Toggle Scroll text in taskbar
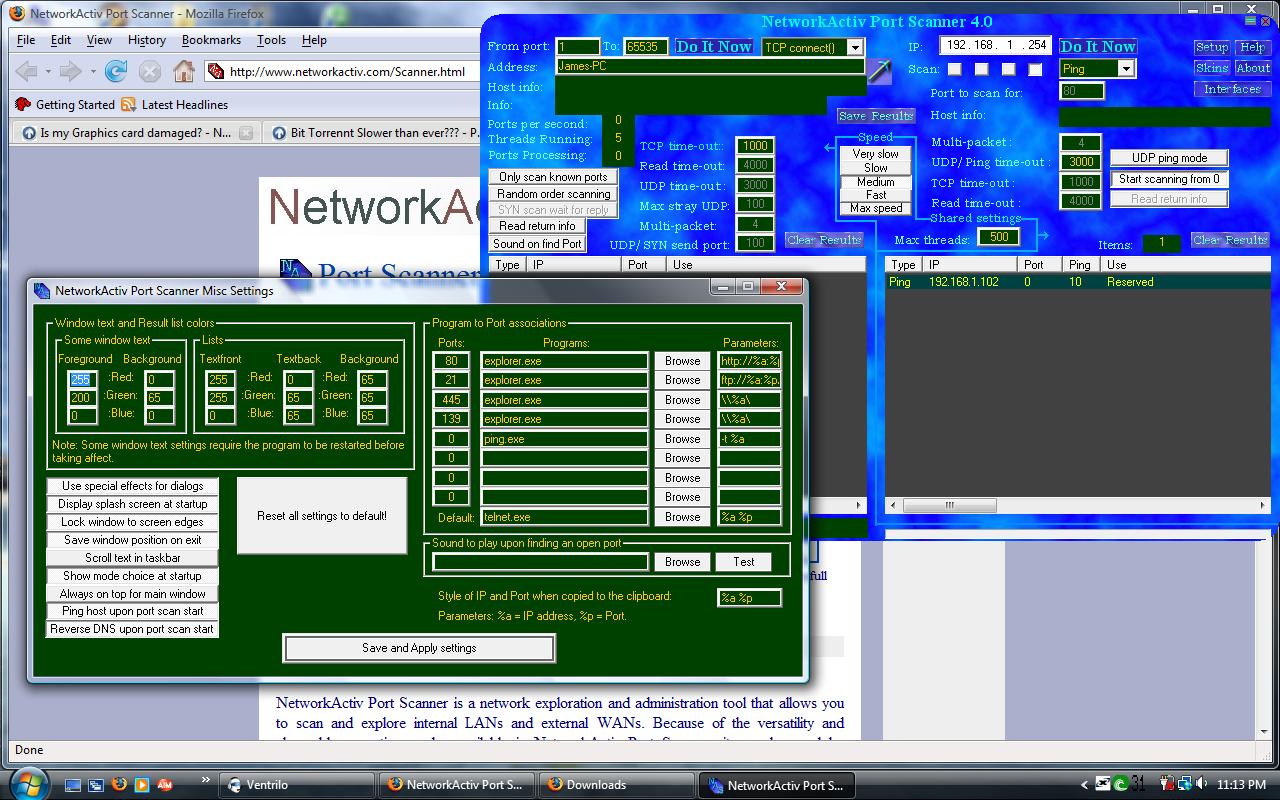The width and height of the screenshot is (1280, 800). [x=132, y=558]
